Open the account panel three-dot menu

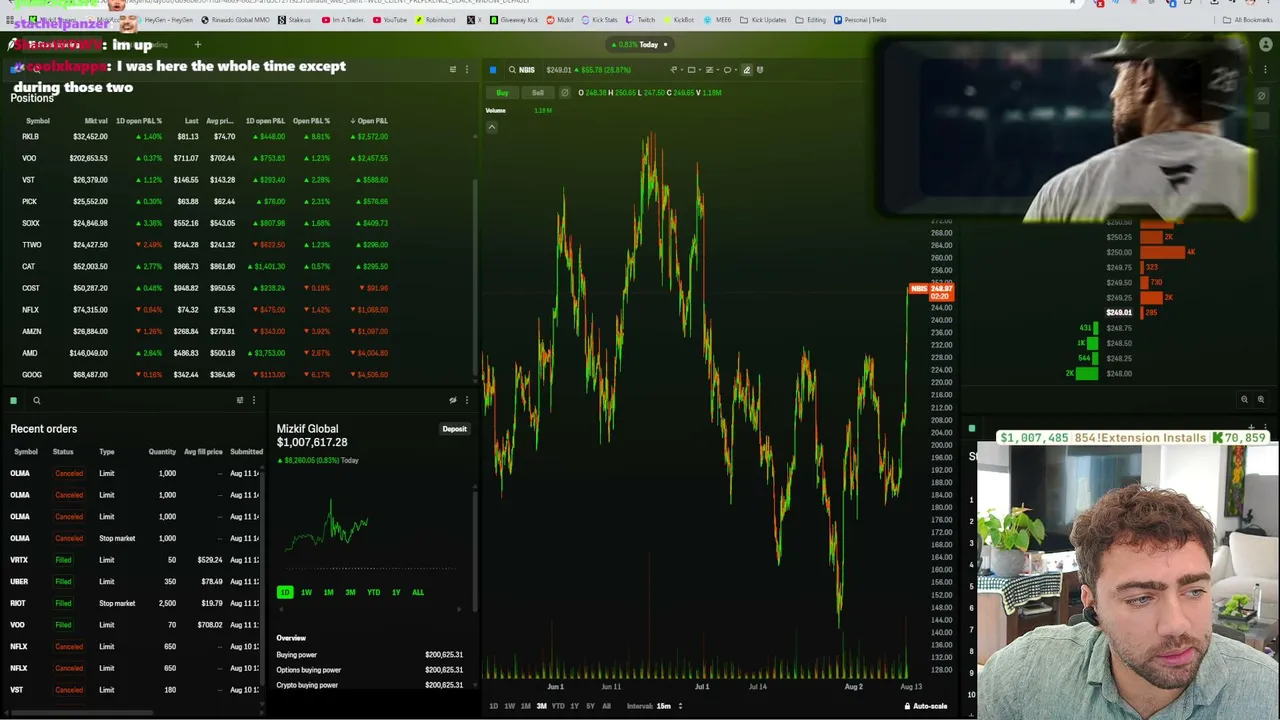(466, 401)
